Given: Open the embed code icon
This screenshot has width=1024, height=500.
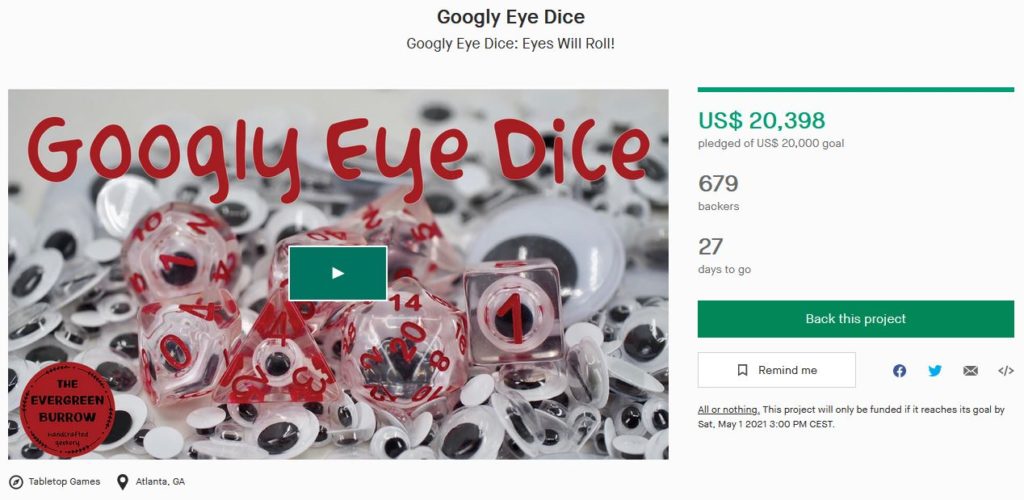Looking at the screenshot, I should (1006, 371).
